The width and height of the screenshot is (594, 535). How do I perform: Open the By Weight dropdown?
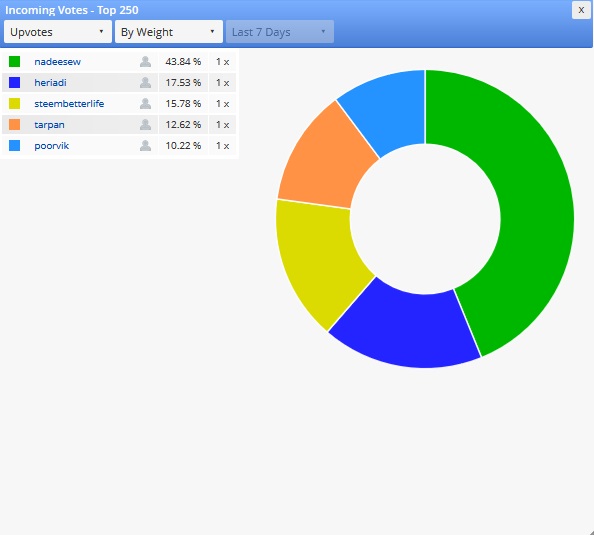(169, 32)
